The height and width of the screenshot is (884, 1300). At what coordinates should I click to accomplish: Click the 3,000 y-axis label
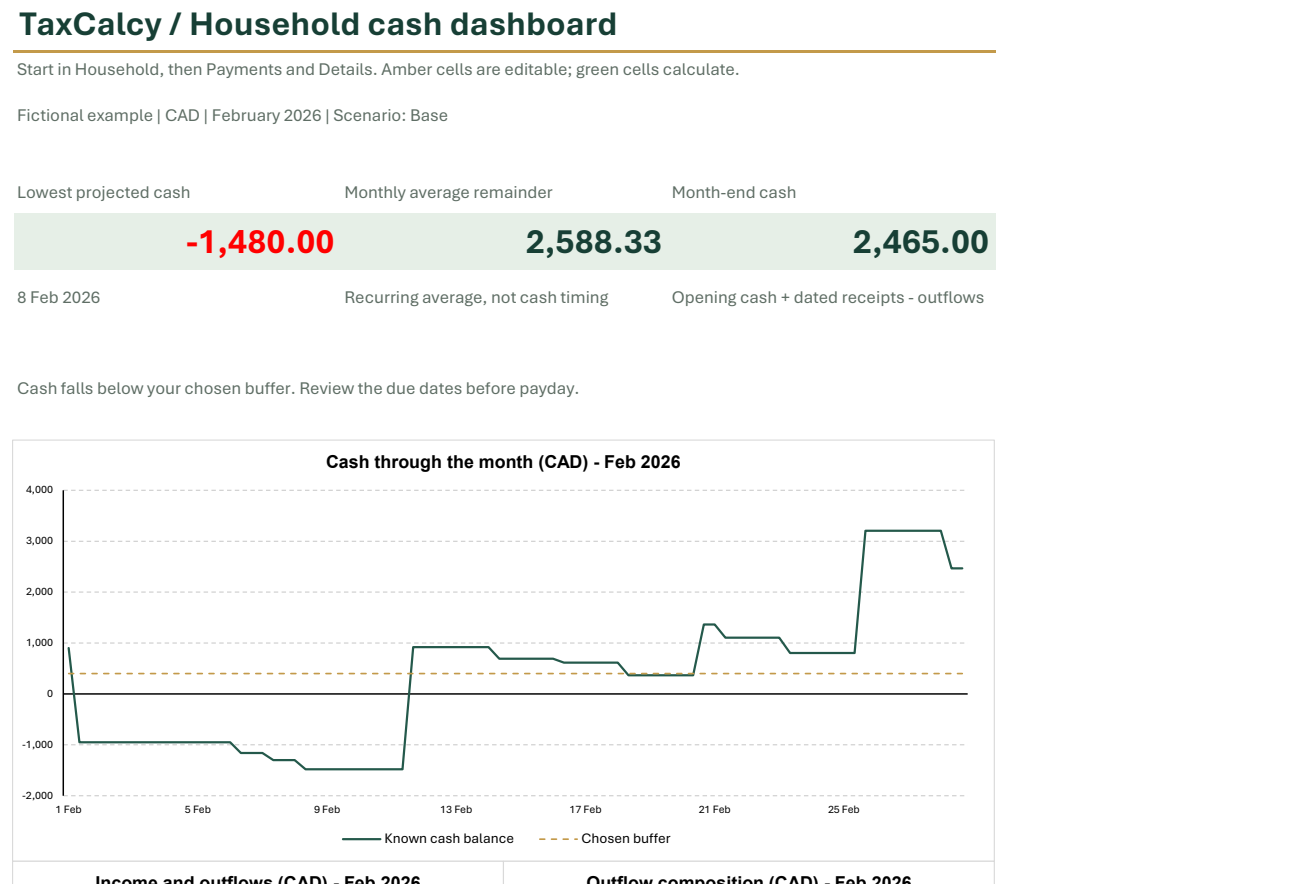pyautogui.click(x=40, y=541)
